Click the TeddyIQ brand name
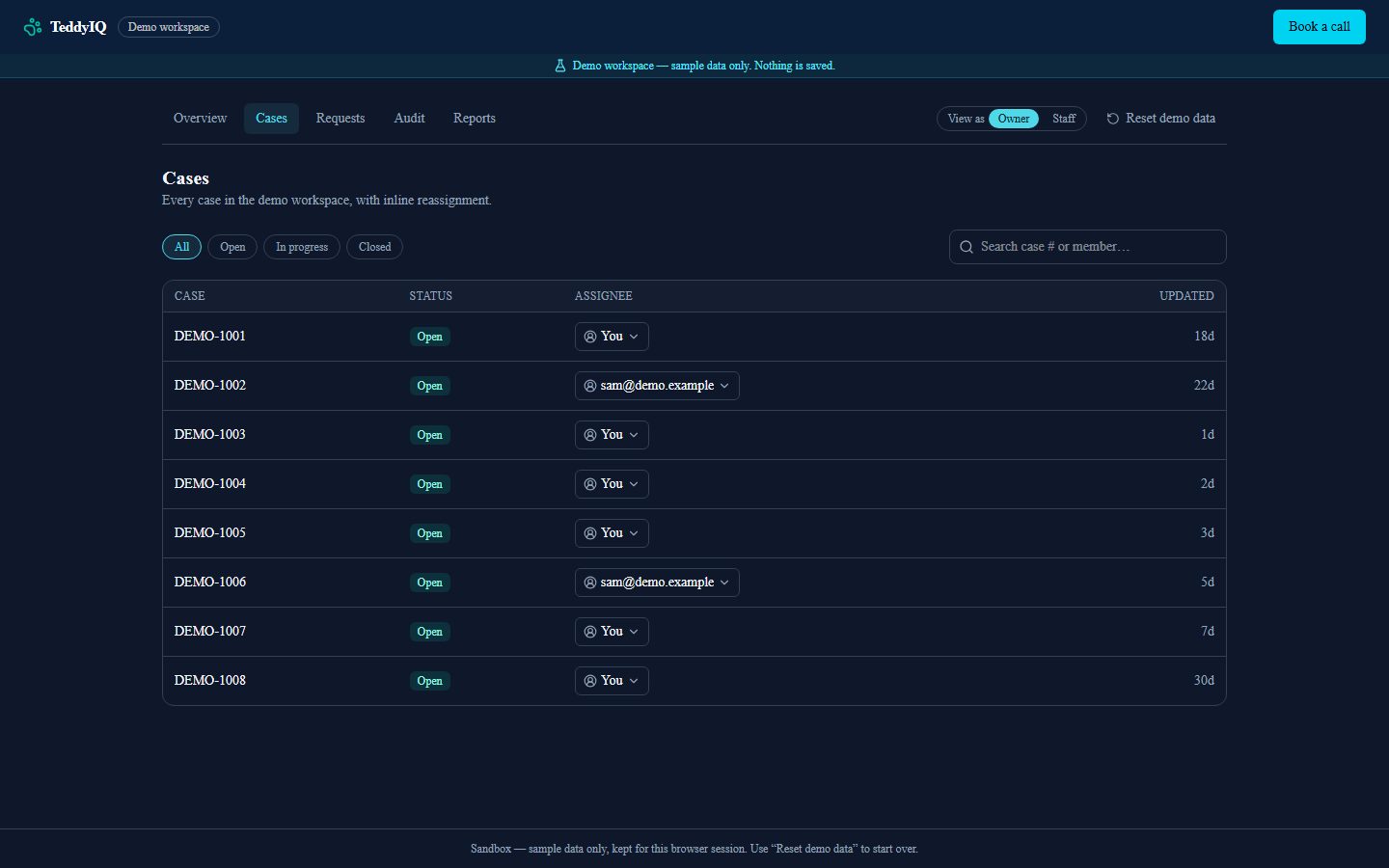1389x868 pixels. [78, 27]
